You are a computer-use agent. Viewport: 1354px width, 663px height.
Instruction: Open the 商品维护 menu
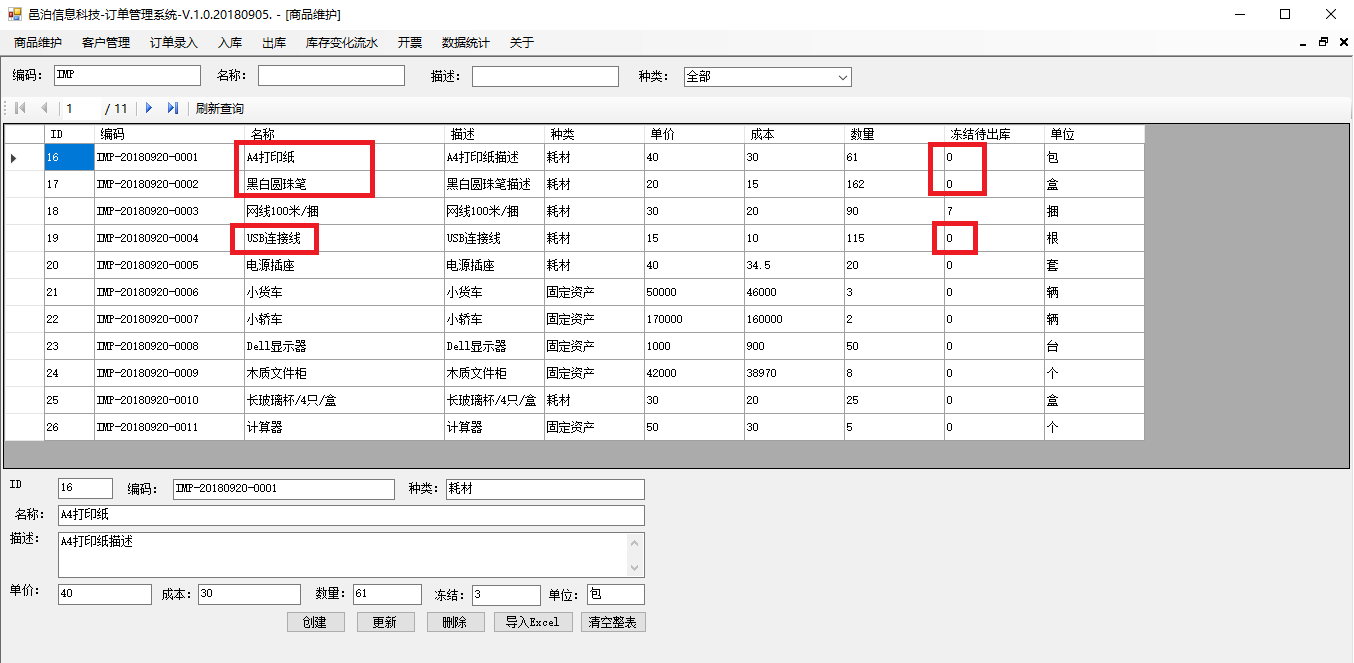coord(38,43)
